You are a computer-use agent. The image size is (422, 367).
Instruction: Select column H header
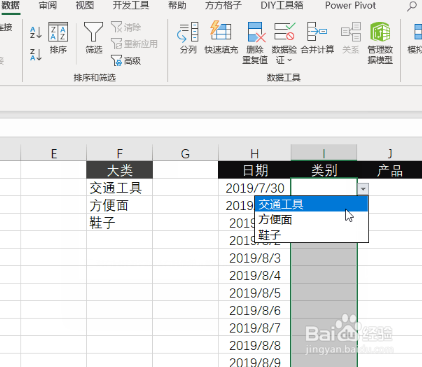pos(255,153)
